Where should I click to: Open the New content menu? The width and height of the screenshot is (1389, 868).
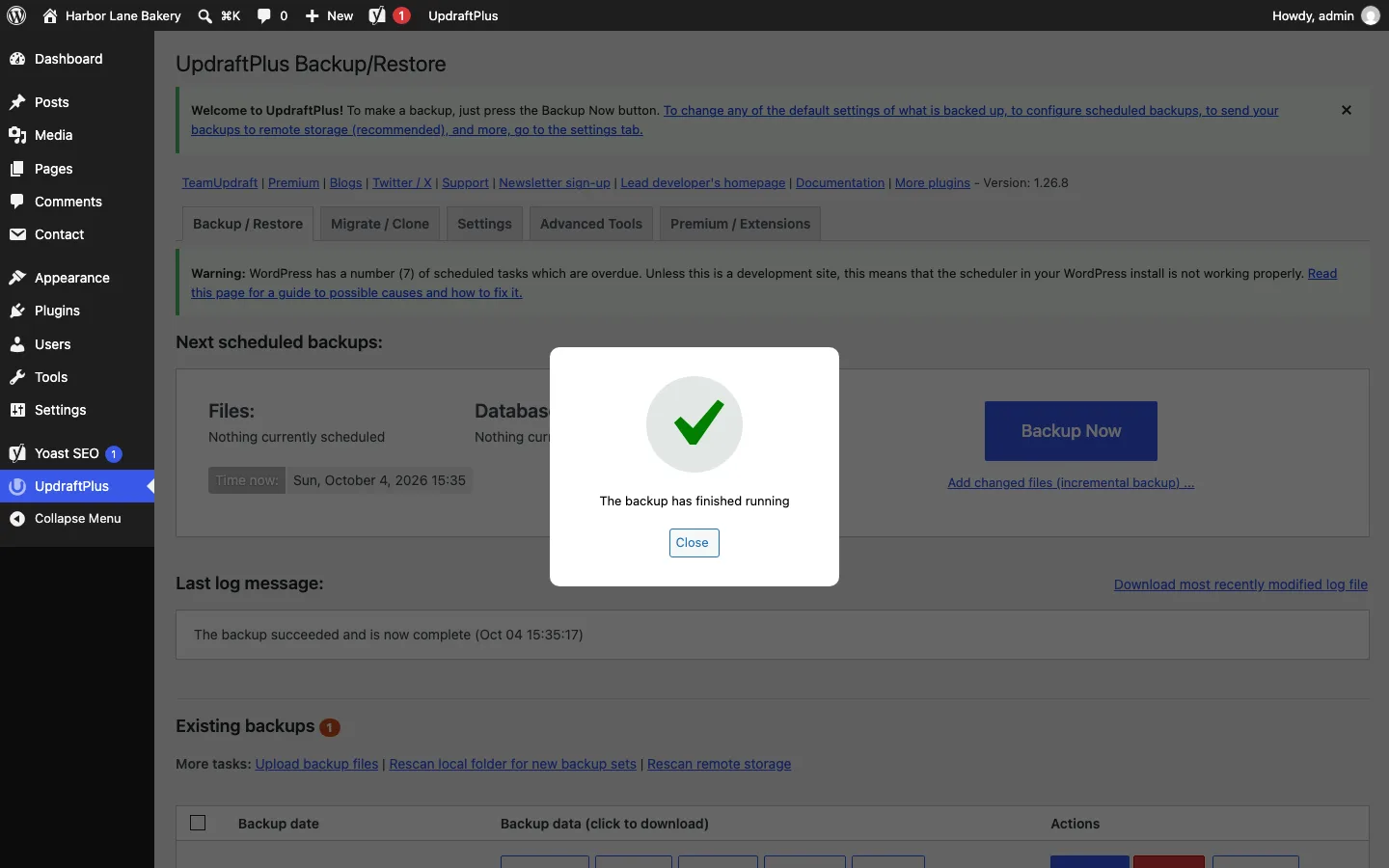(x=329, y=15)
